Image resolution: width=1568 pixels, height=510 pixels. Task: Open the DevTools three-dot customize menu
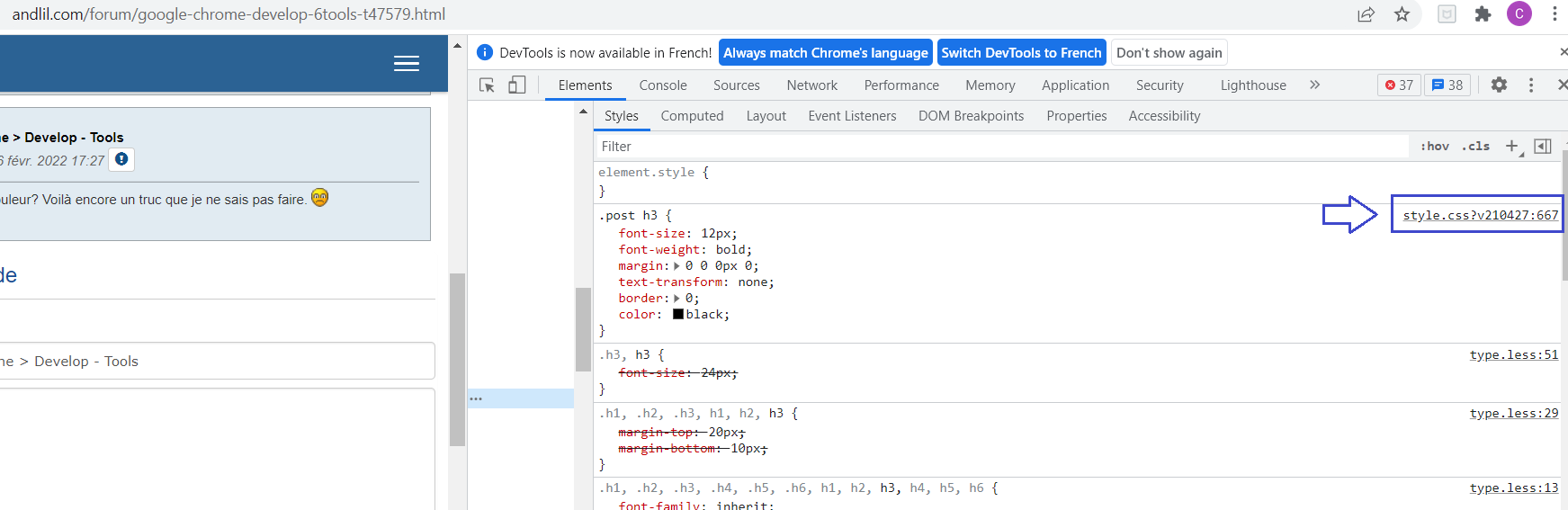1531,85
